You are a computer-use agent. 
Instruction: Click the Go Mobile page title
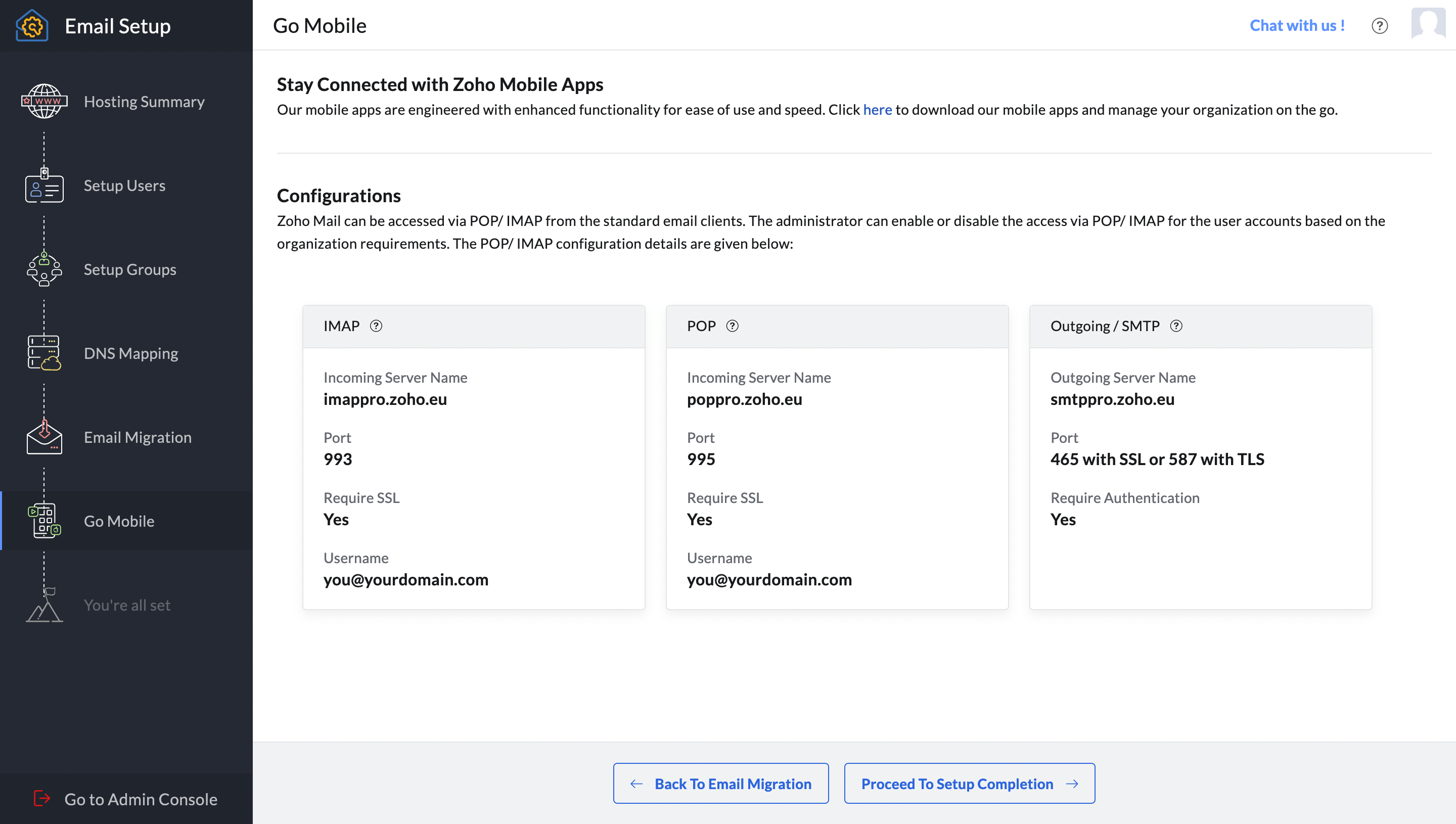click(x=320, y=26)
